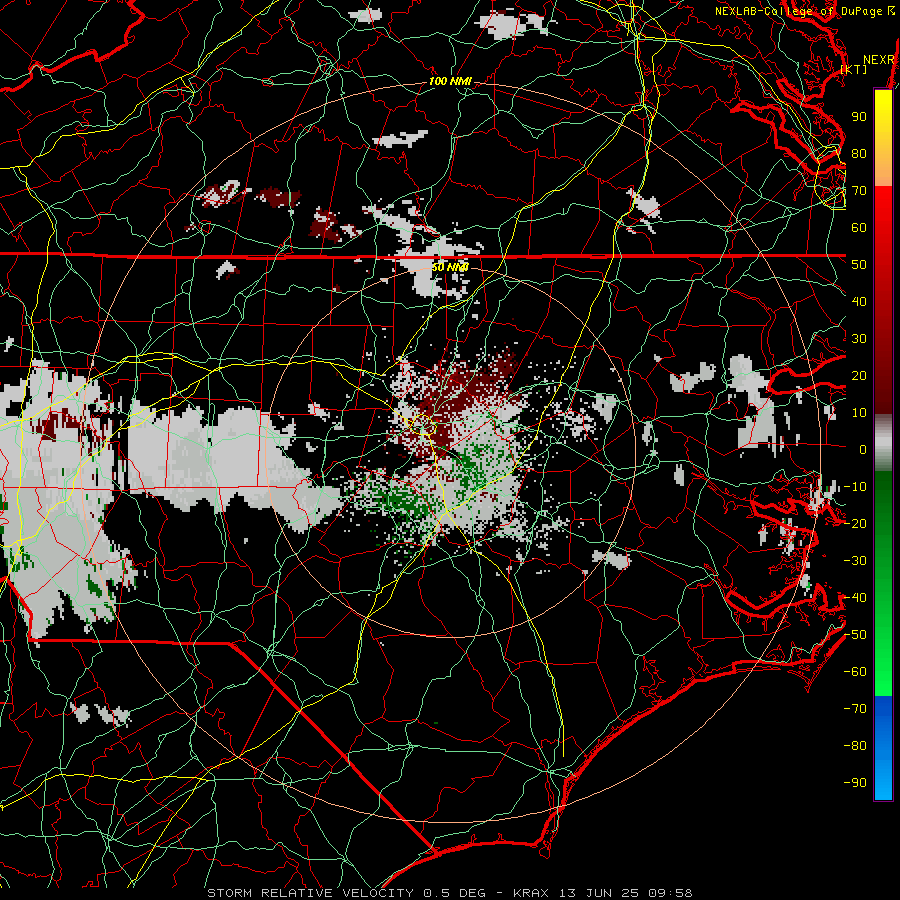Pick the gray zero segment on color bar
Screen dimensions: 900x900
883,443
